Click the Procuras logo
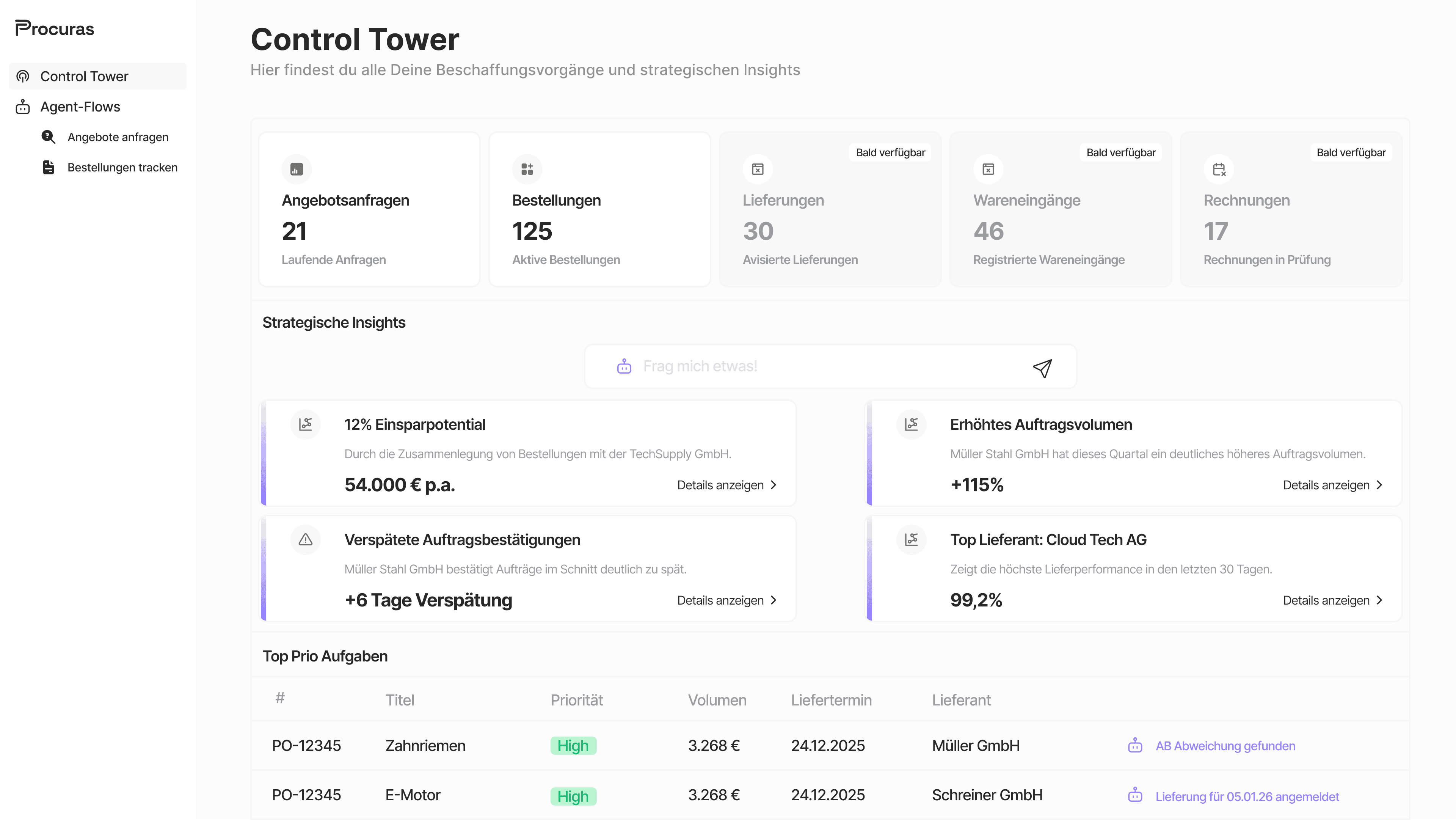 coord(55,28)
